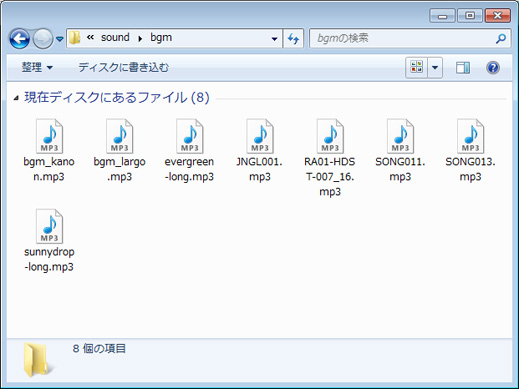Select the SONG011.mp3 file icon
The image size is (519, 389).
point(400,136)
